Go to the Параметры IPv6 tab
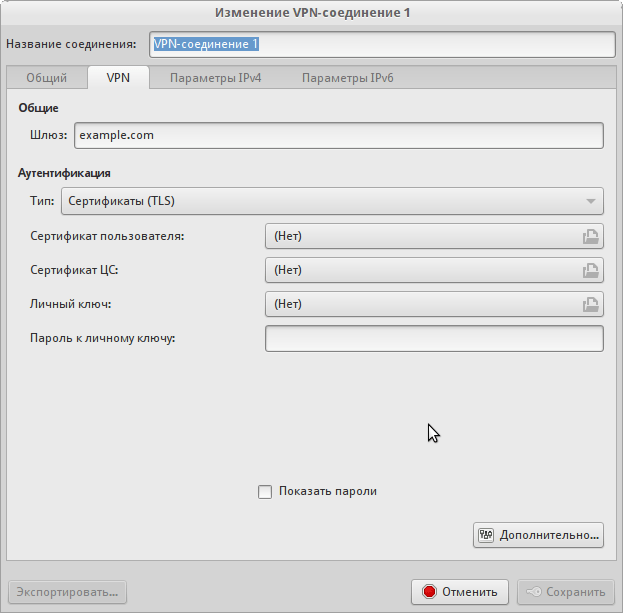This screenshot has height=613, width=623. (x=347, y=78)
